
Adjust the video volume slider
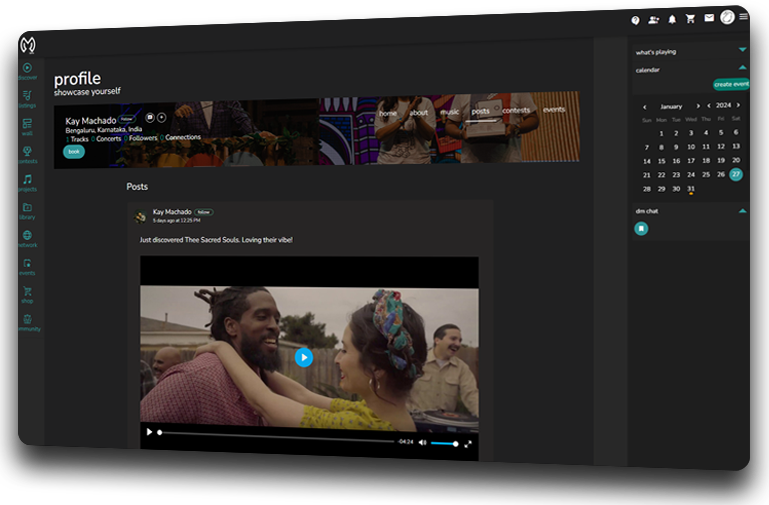coord(445,443)
